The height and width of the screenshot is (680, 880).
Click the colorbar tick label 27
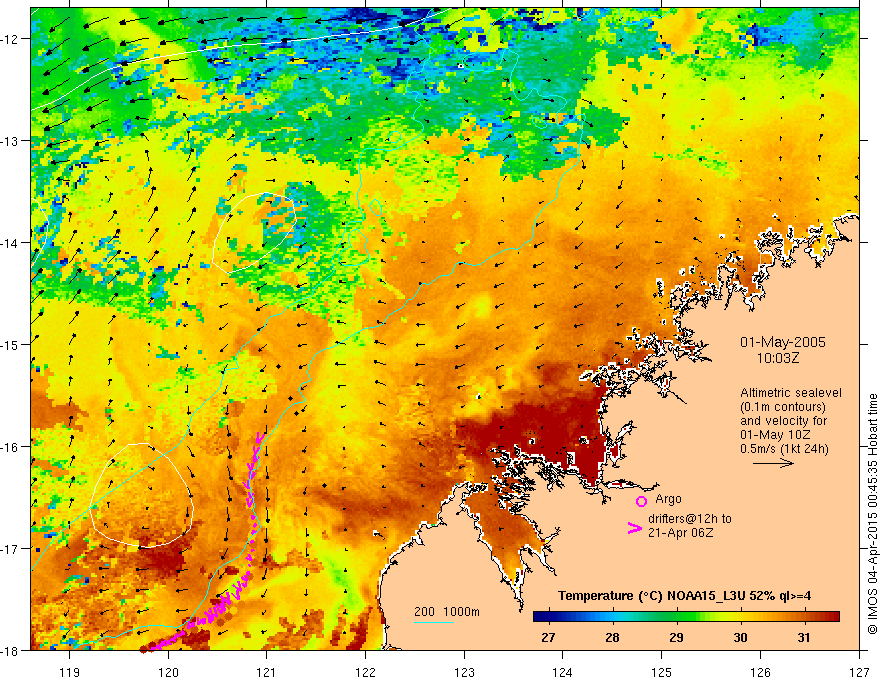pyautogui.click(x=548, y=637)
